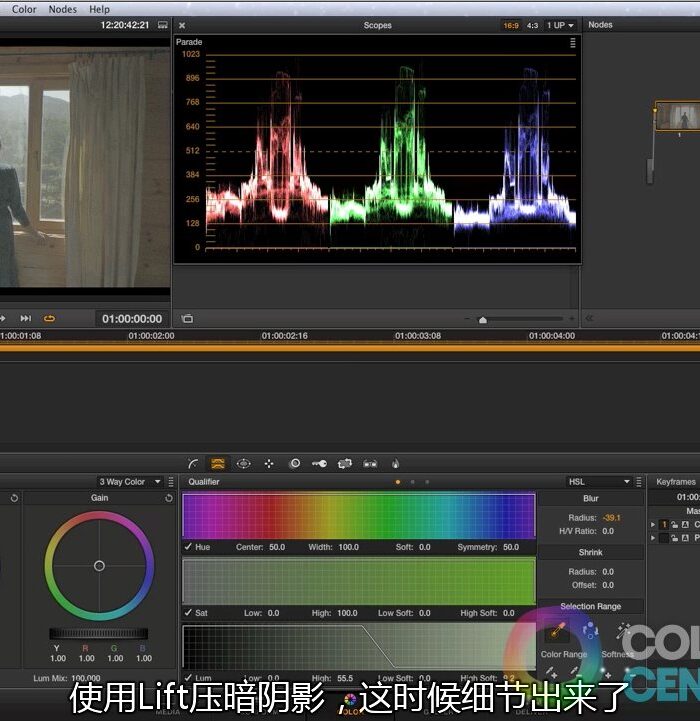The width and height of the screenshot is (700, 721).
Task: Uncheck the Hue qualifier checkbox
Action: [x=188, y=547]
